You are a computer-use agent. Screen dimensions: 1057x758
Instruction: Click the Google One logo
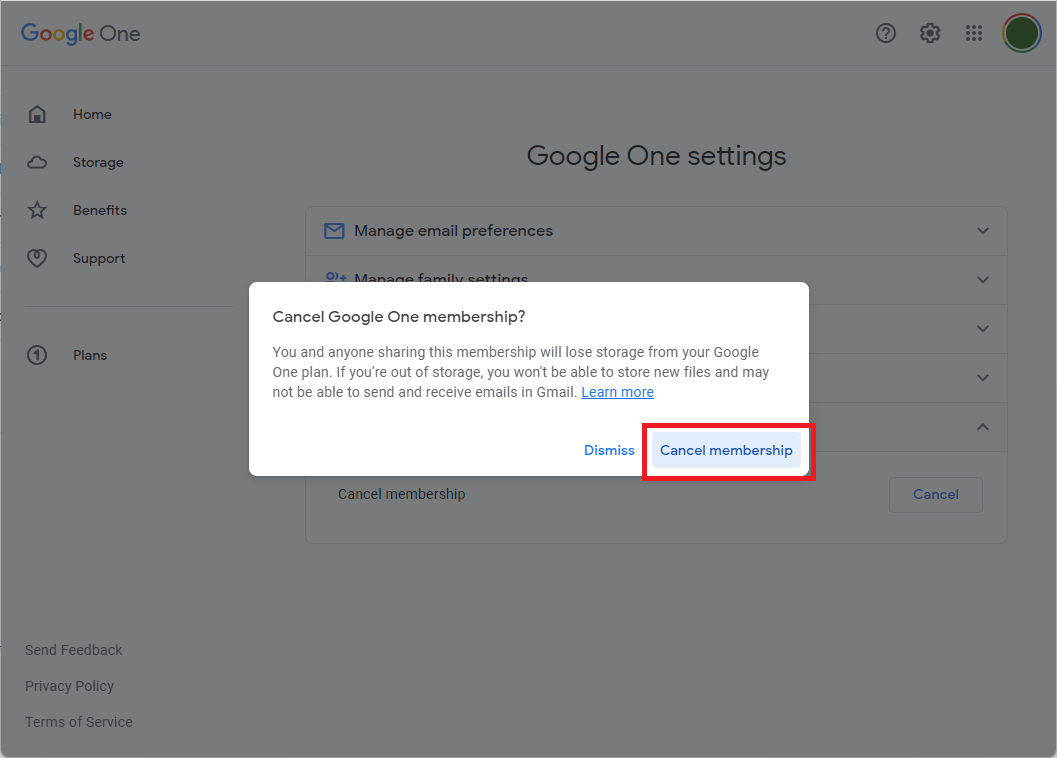(x=80, y=33)
